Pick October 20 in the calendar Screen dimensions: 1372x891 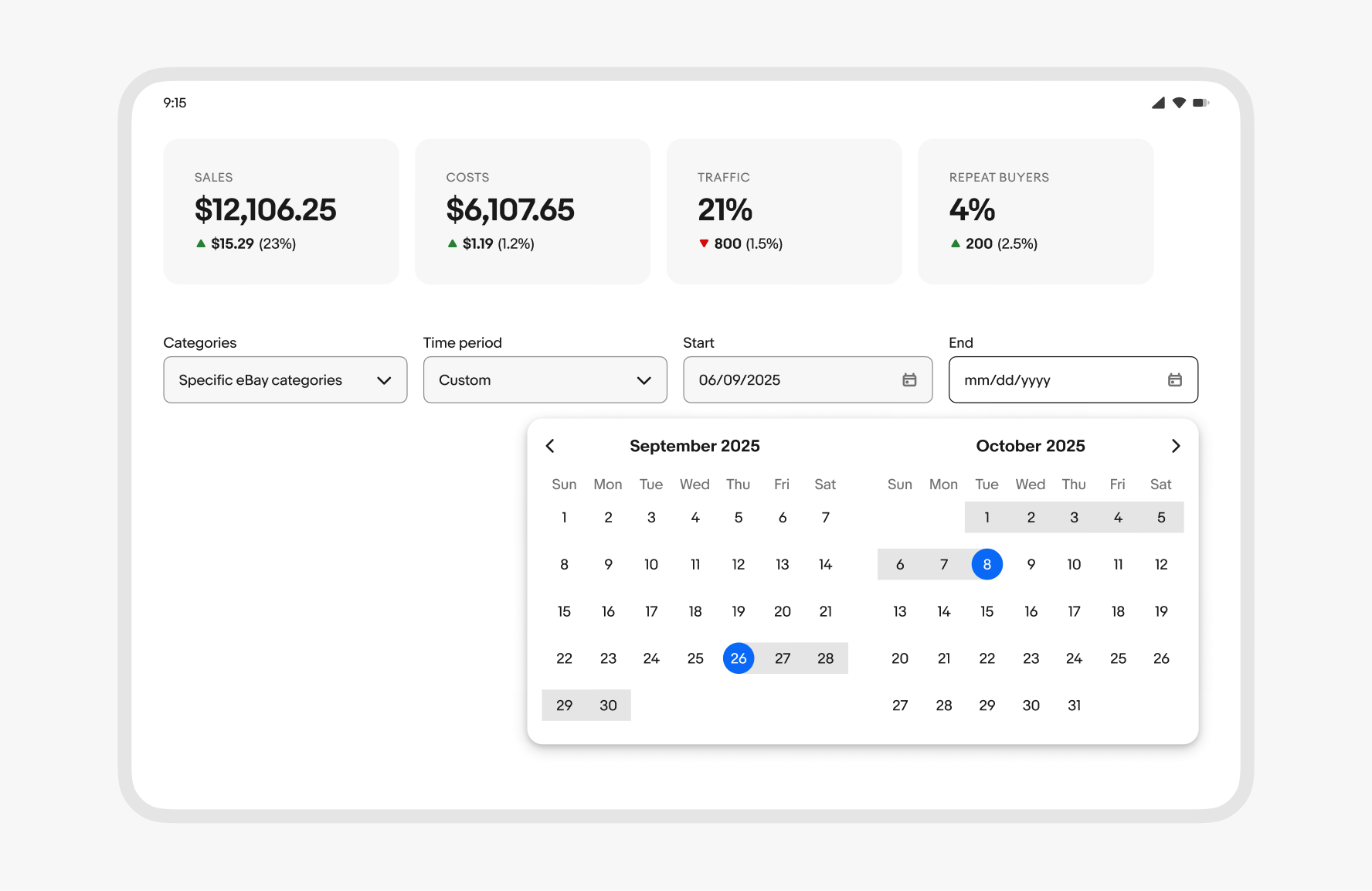tap(900, 658)
